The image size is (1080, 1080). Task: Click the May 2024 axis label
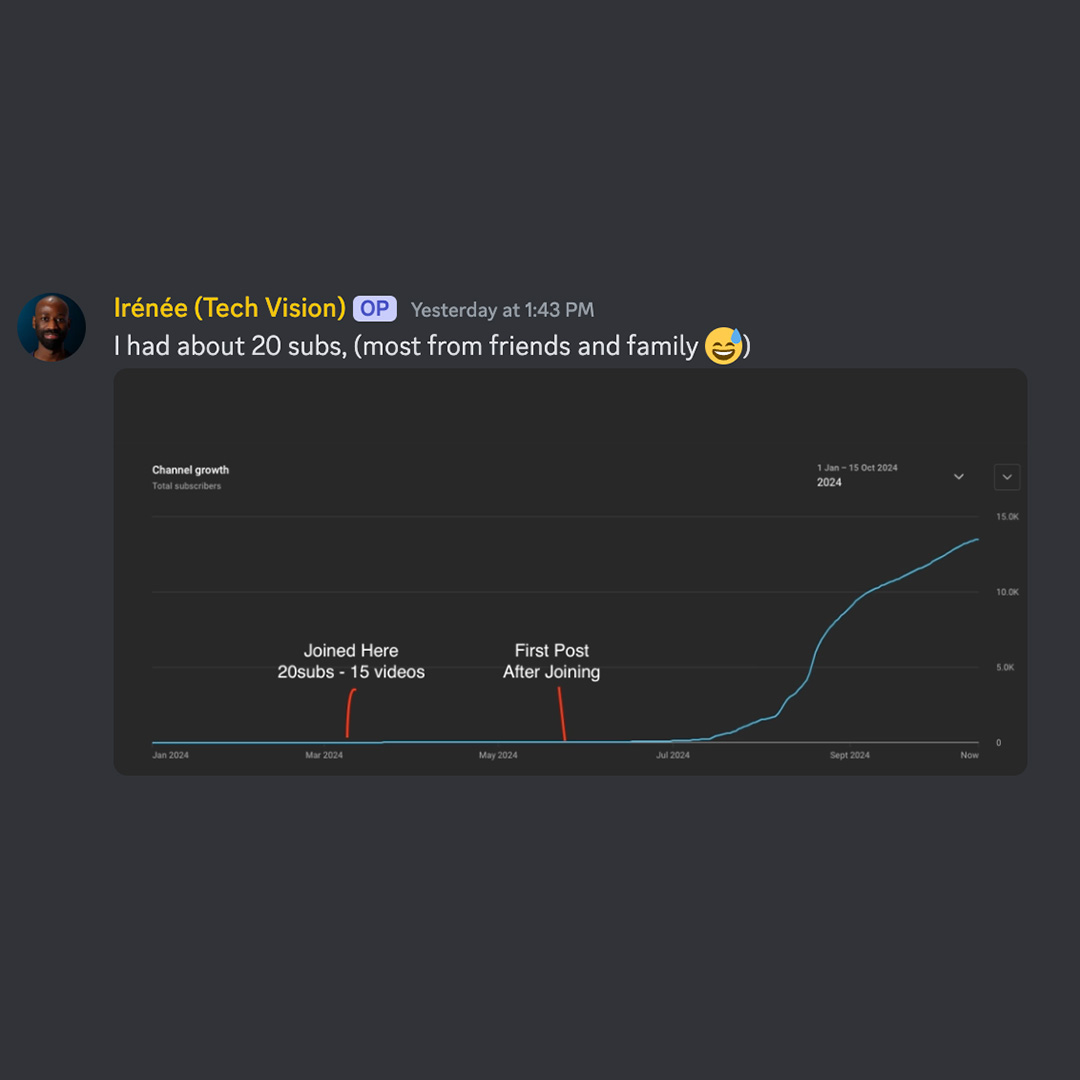pyautogui.click(x=498, y=755)
